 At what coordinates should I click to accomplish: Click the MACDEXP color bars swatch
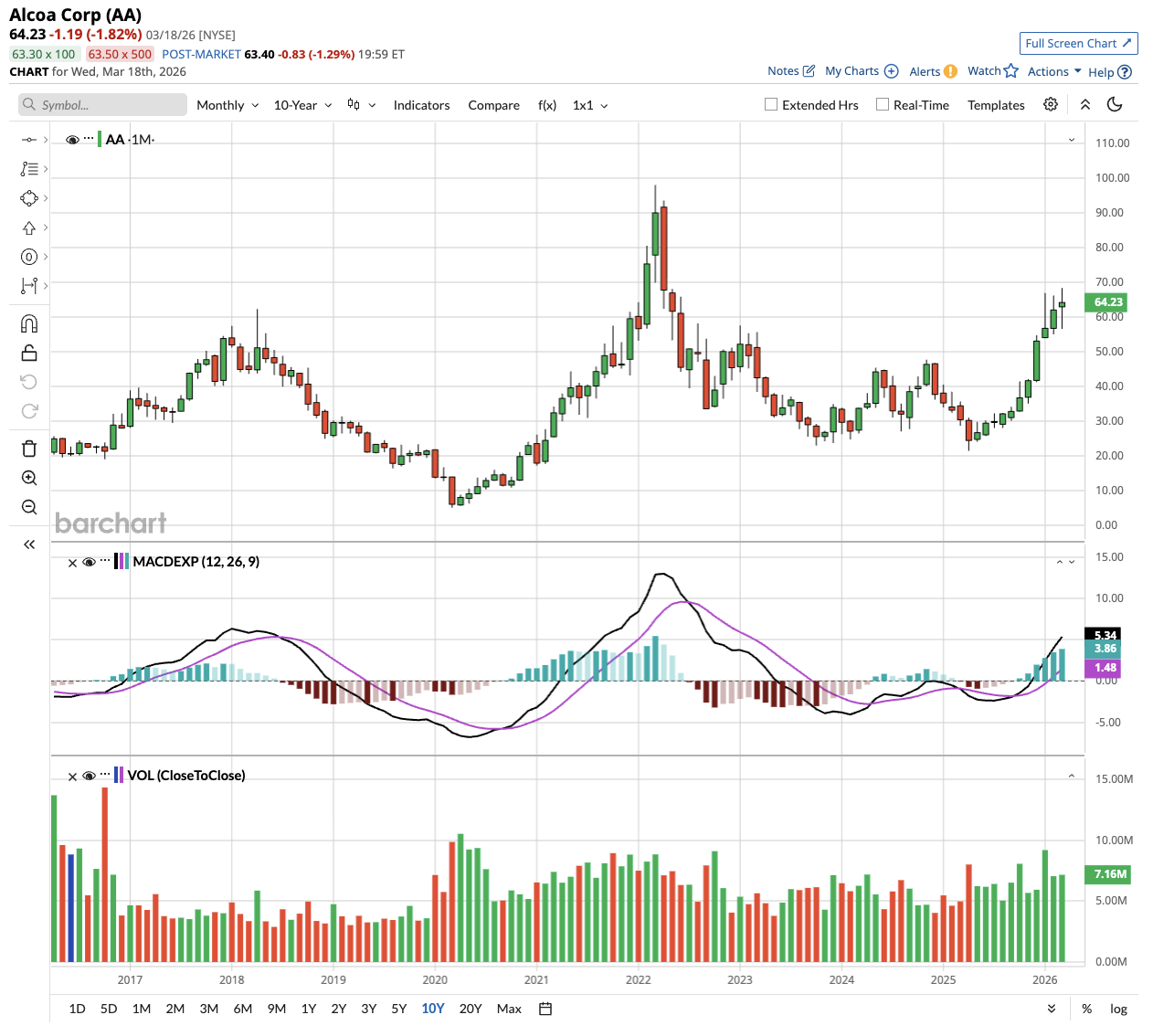click(122, 561)
